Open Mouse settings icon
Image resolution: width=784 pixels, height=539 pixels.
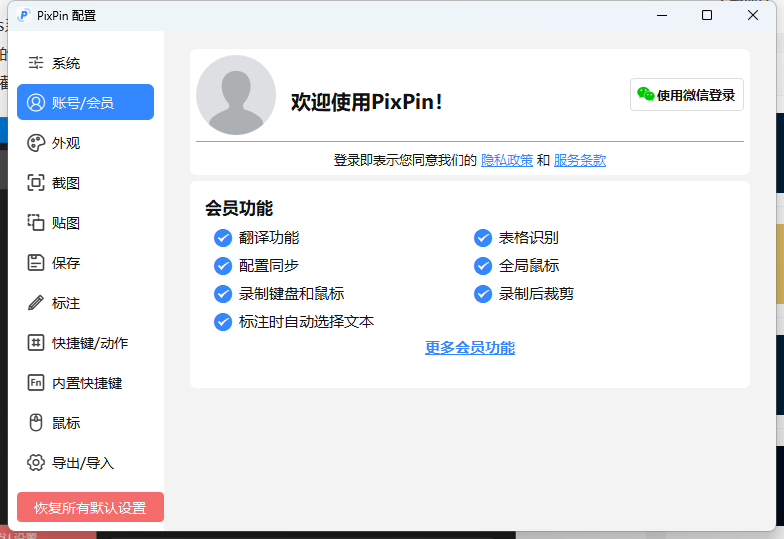36,423
